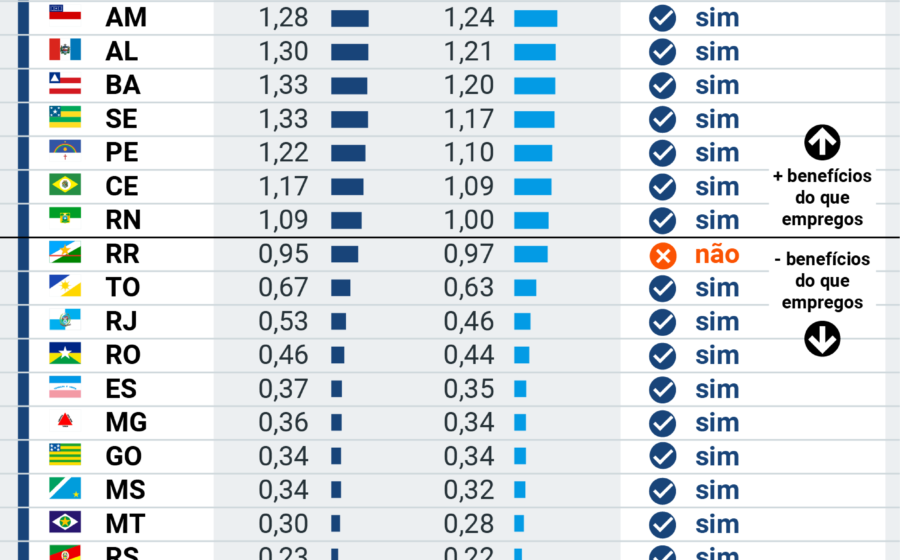Click the Amazonas flag in the AM row
900x560 pixels.
(x=65, y=13)
